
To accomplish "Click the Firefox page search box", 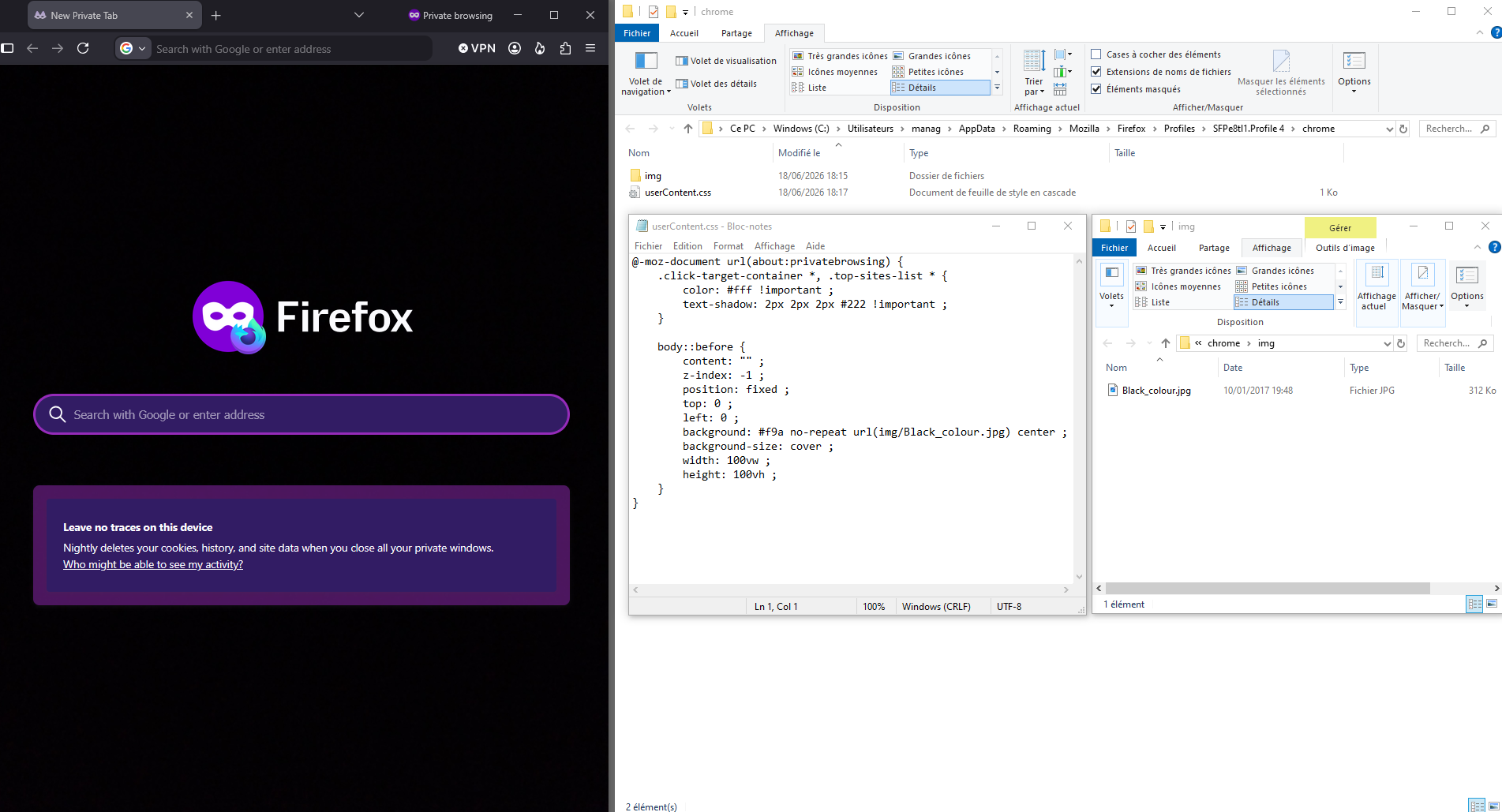I will tap(302, 414).
